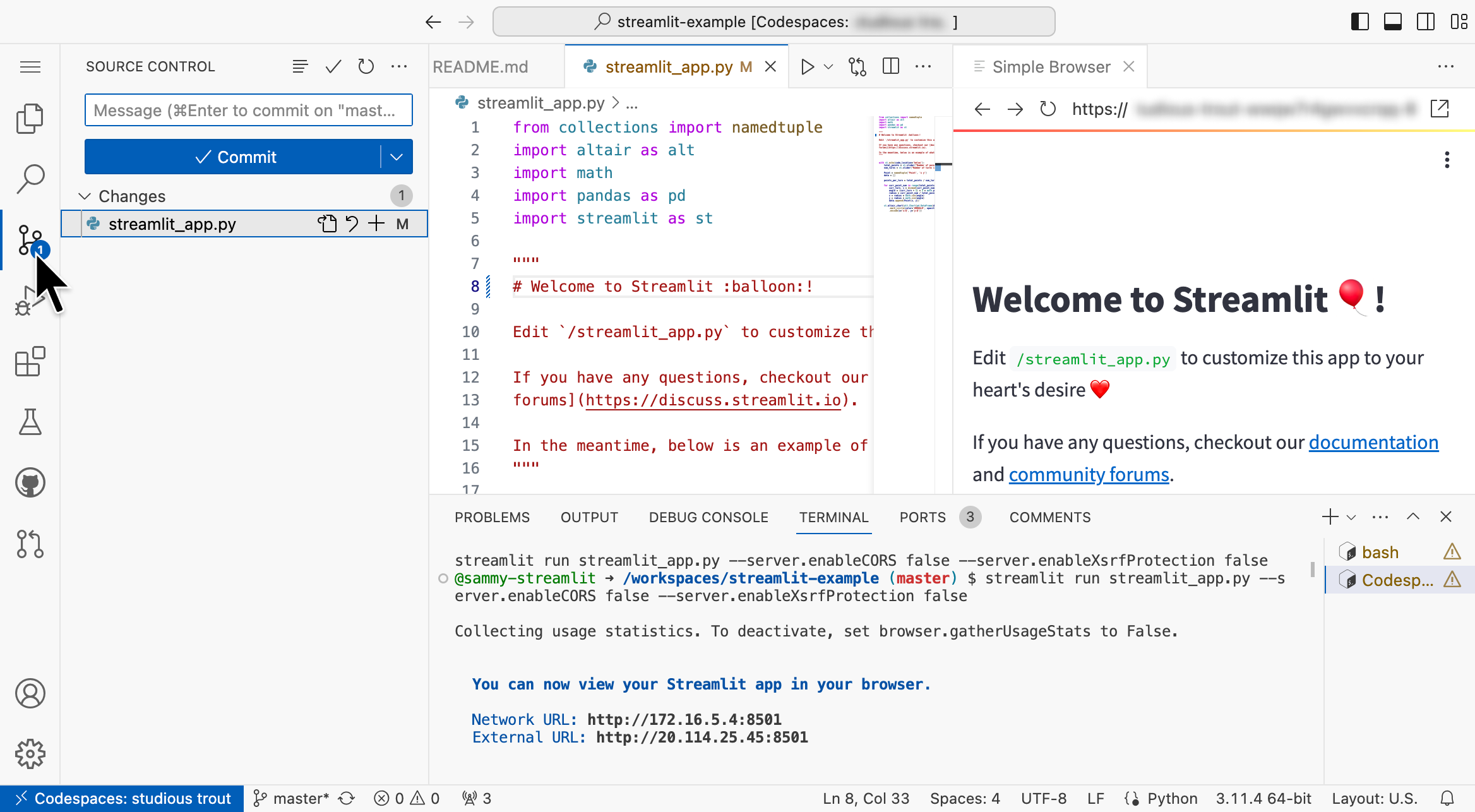Viewport: 1475px width, 812px height.
Task: Reload the Simple Browser page
Action: tap(1048, 109)
